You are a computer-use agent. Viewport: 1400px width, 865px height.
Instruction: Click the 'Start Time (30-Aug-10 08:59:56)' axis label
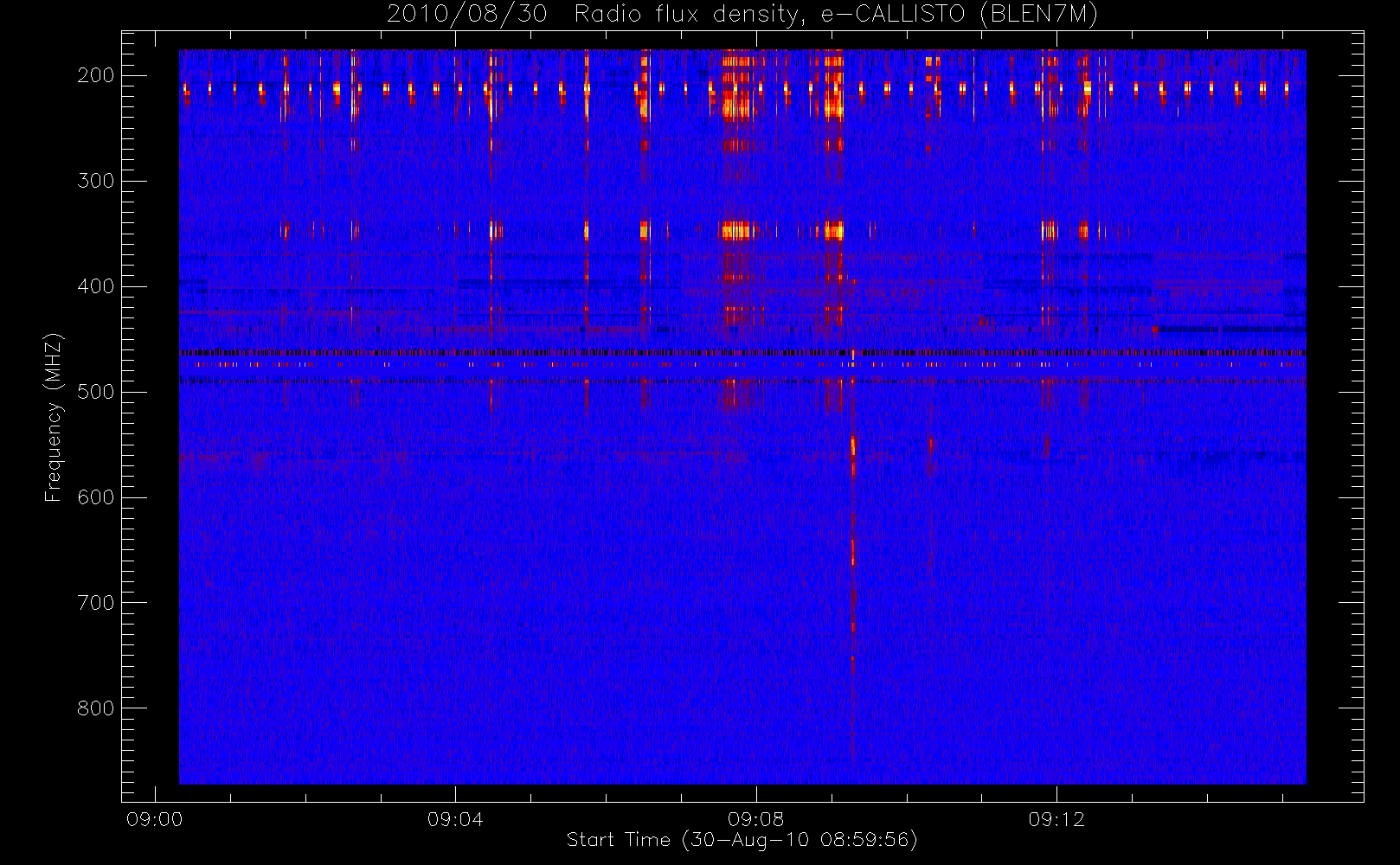(742, 840)
